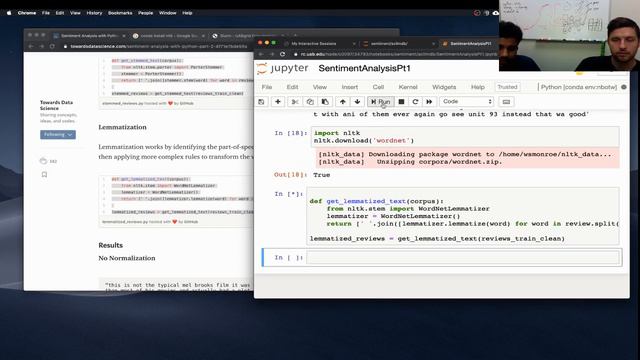Reload the Jupyter page with refresh icon

282,54
